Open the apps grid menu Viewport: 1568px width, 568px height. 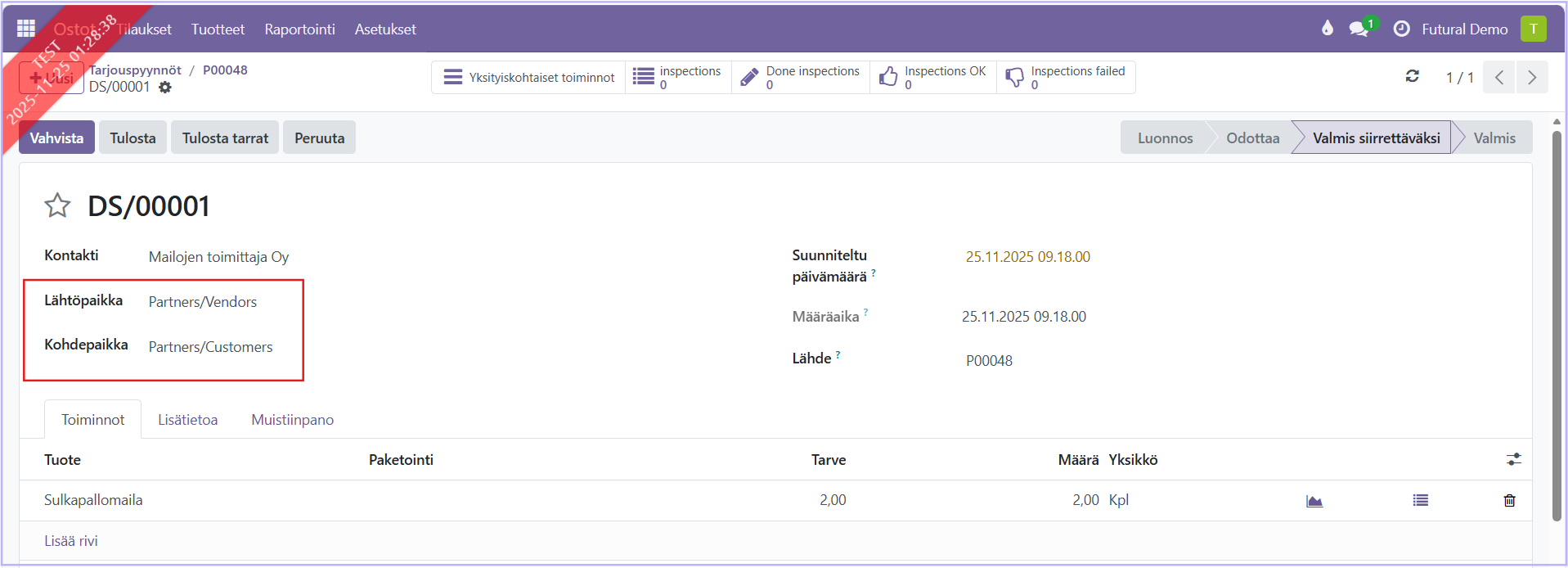pyautogui.click(x=26, y=29)
